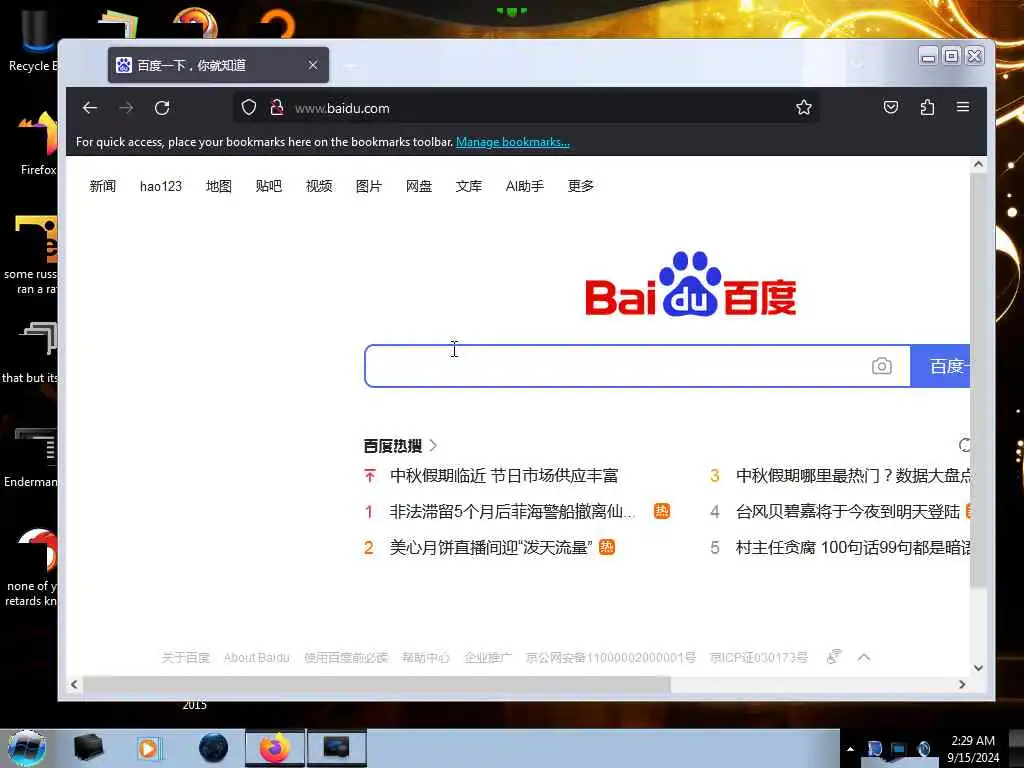Open hot search item 1 非法滞留5个月
1024x768 pixels.
pyautogui.click(x=512, y=511)
